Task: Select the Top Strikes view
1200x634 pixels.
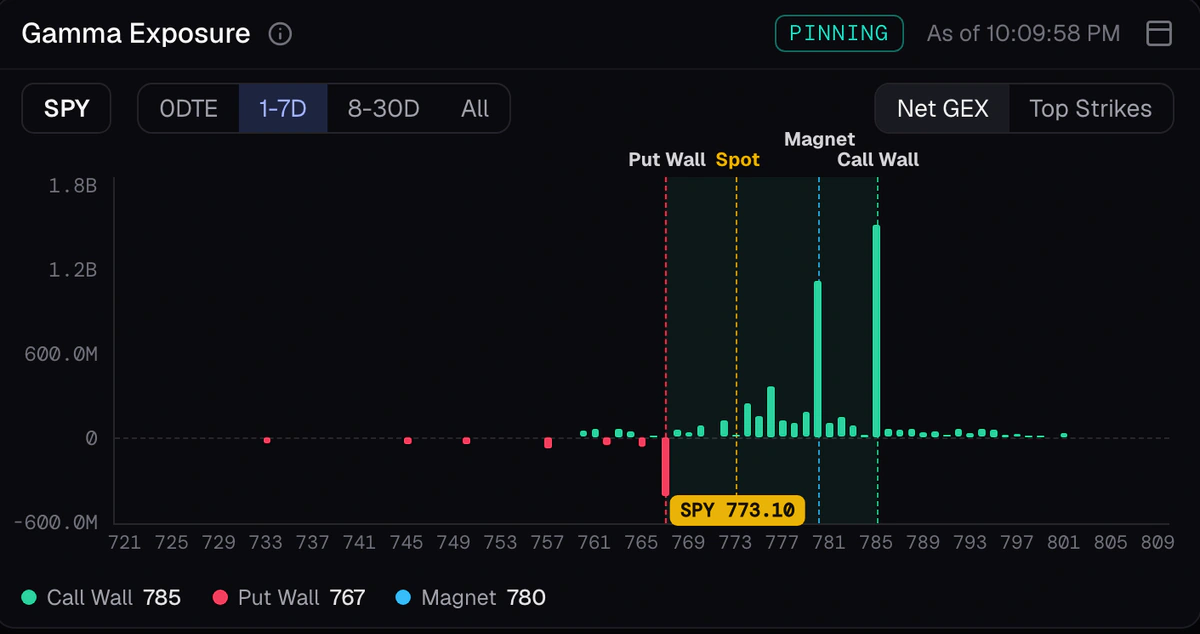Action: [x=1090, y=108]
